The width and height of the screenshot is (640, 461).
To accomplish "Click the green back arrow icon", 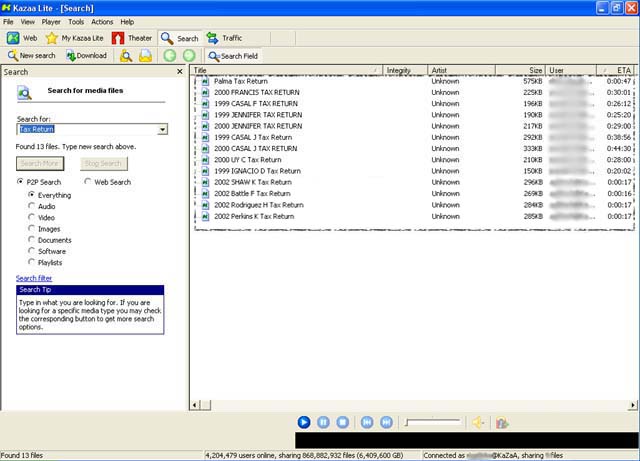I will point(169,56).
